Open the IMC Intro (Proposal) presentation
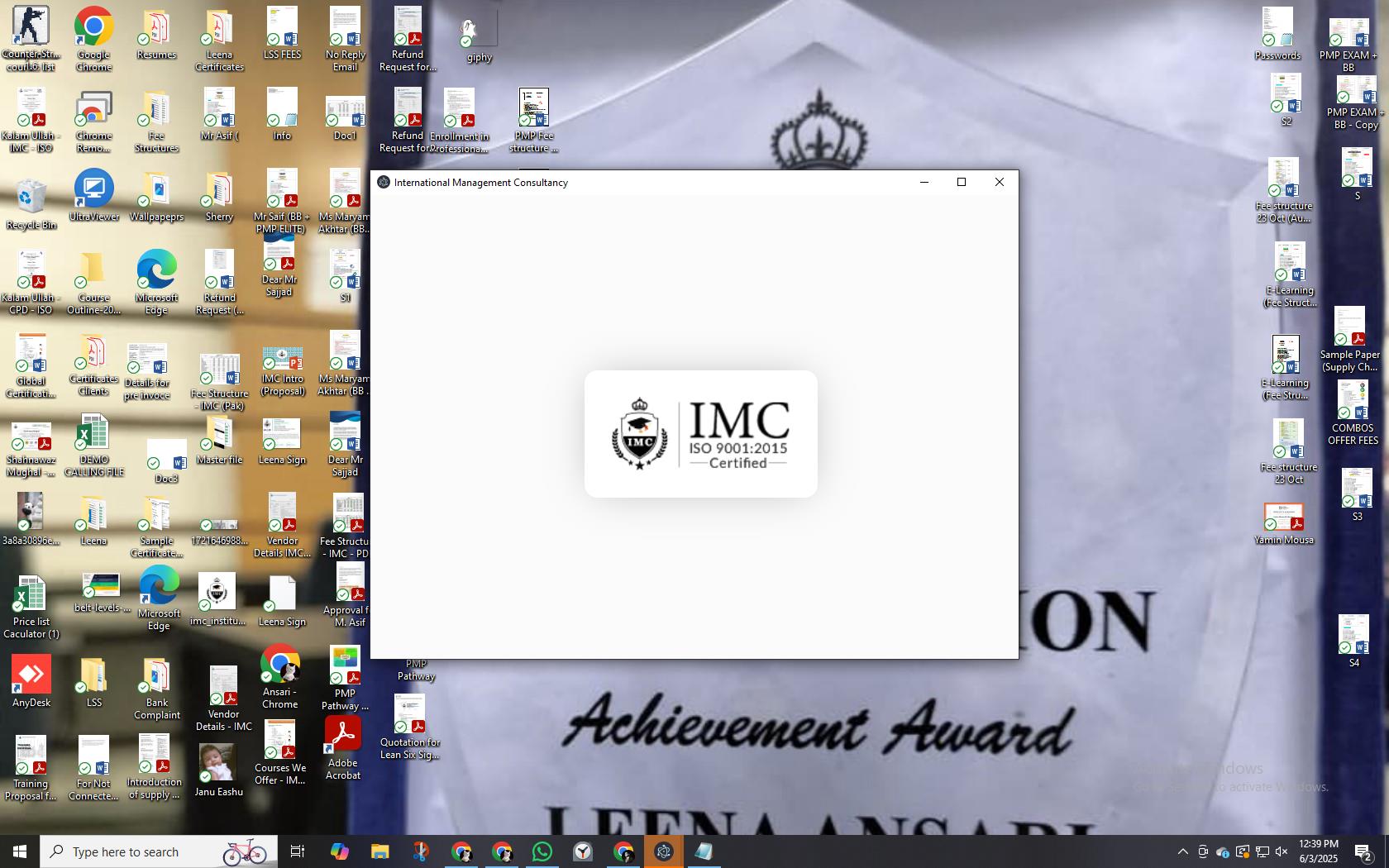This screenshot has height=868, width=1389. coord(282,370)
